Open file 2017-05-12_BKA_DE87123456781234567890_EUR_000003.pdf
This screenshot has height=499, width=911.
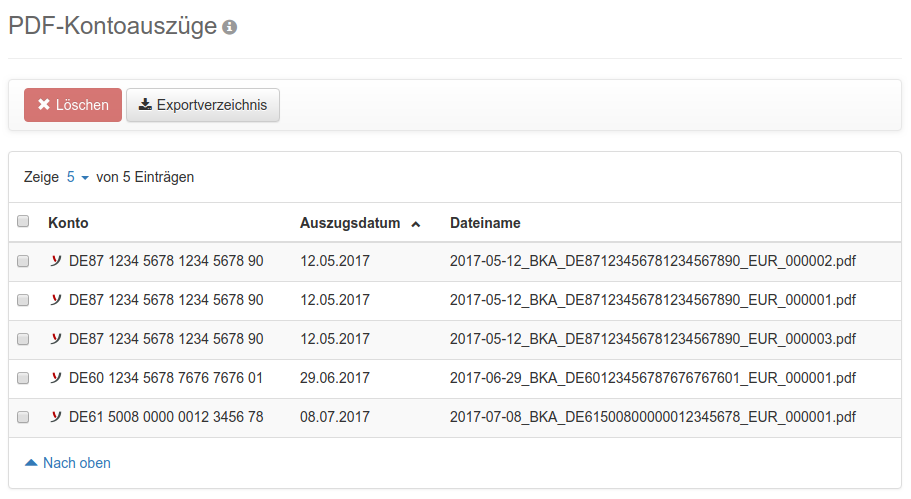(652, 339)
